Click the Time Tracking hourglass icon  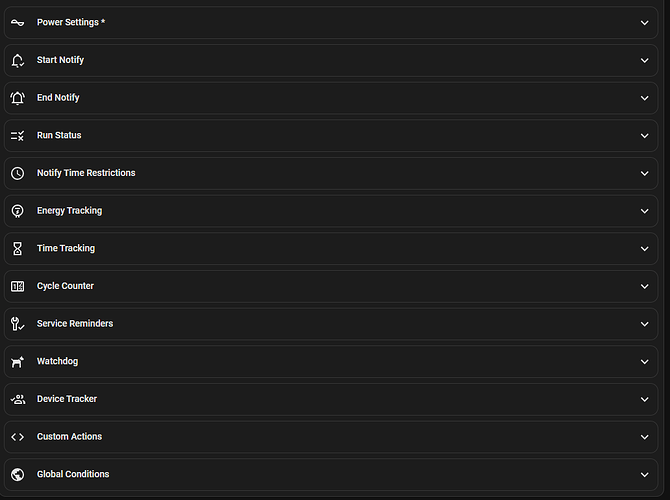click(17, 248)
